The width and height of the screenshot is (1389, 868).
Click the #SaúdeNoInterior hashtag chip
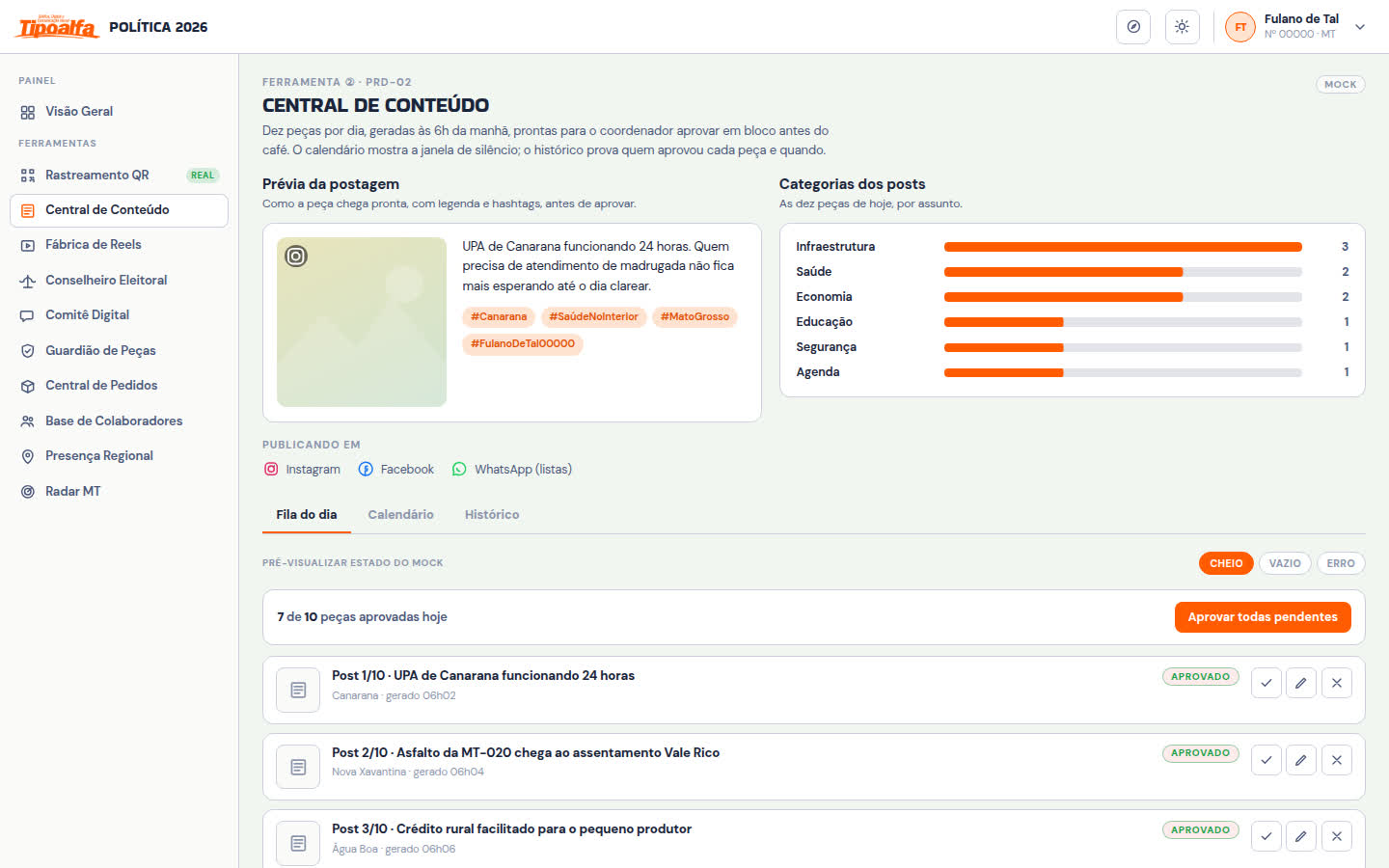coord(593,317)
